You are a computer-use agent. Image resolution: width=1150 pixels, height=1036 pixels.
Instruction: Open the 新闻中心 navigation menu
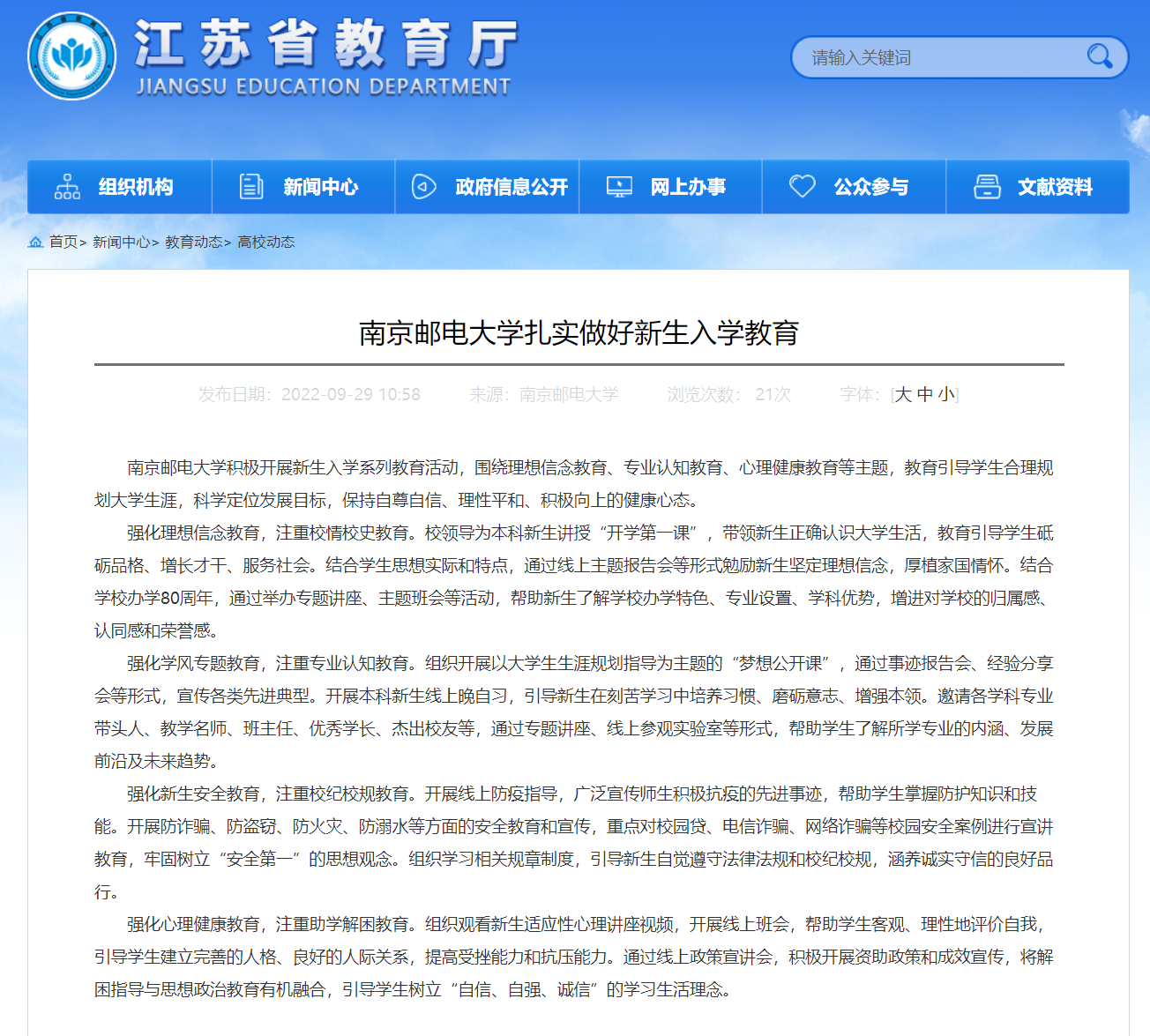[320, 187]
